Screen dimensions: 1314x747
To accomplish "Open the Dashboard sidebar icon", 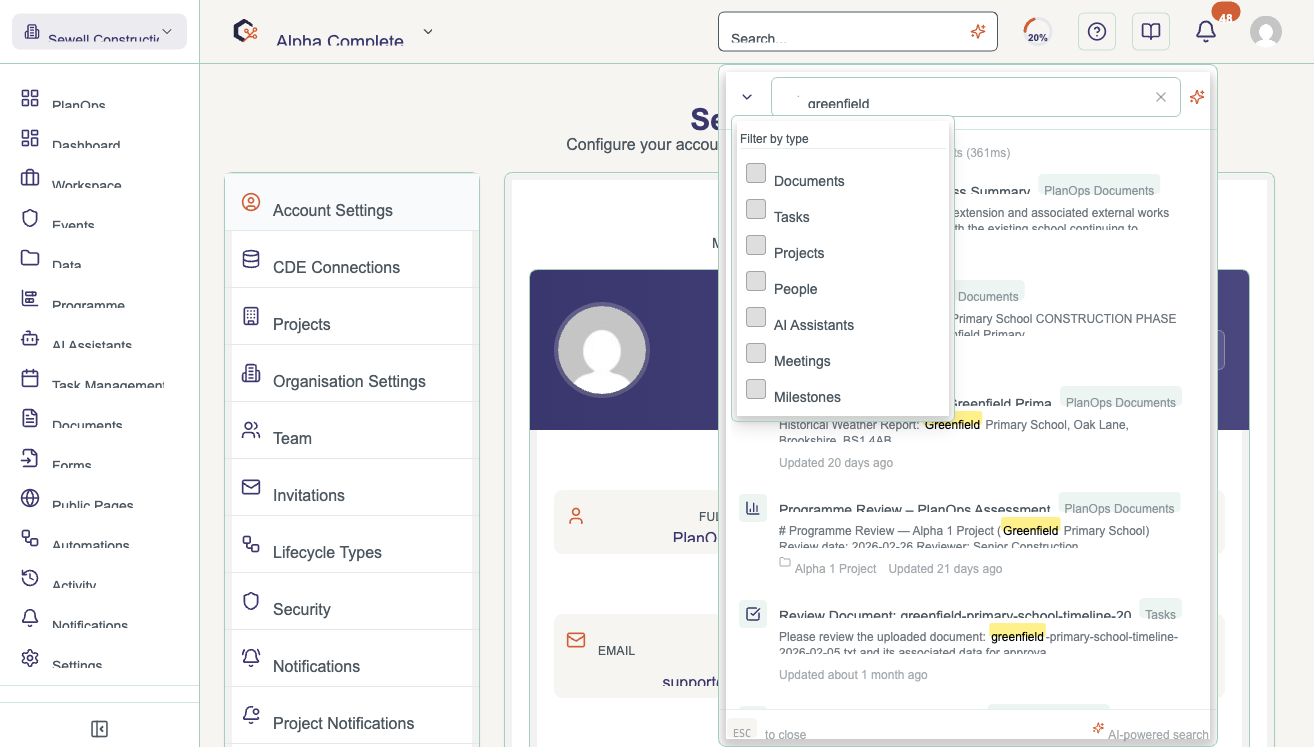I will tap(30, 138).
